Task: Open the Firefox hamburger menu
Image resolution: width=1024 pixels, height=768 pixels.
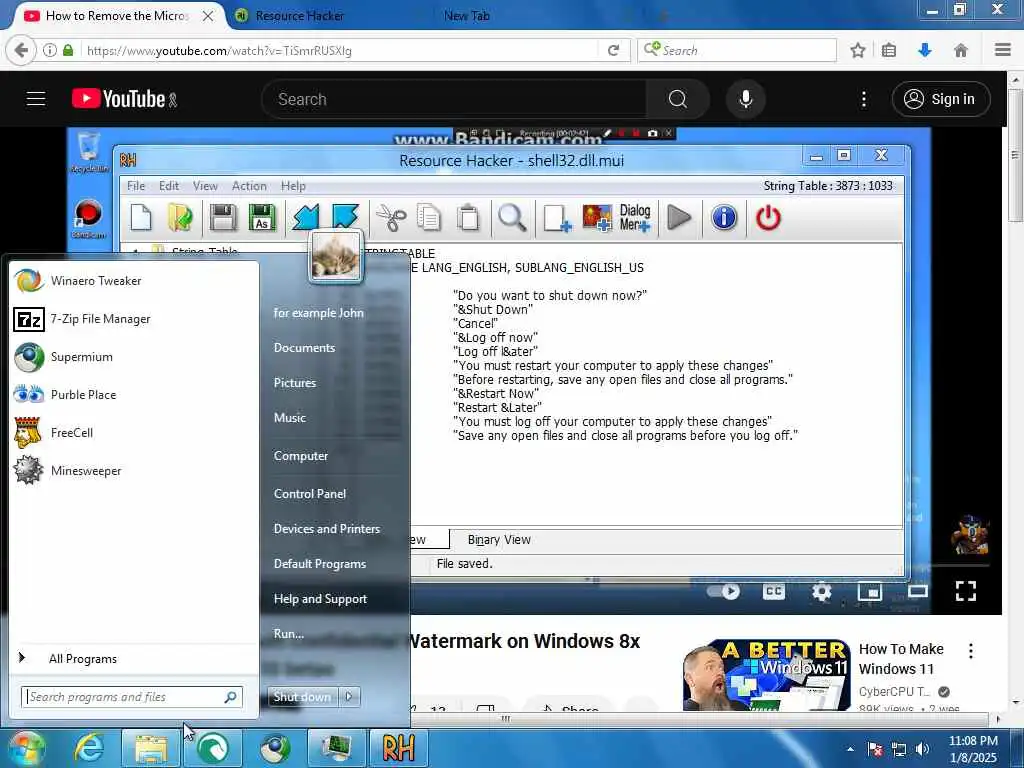Action: (x=1003, y=50)
